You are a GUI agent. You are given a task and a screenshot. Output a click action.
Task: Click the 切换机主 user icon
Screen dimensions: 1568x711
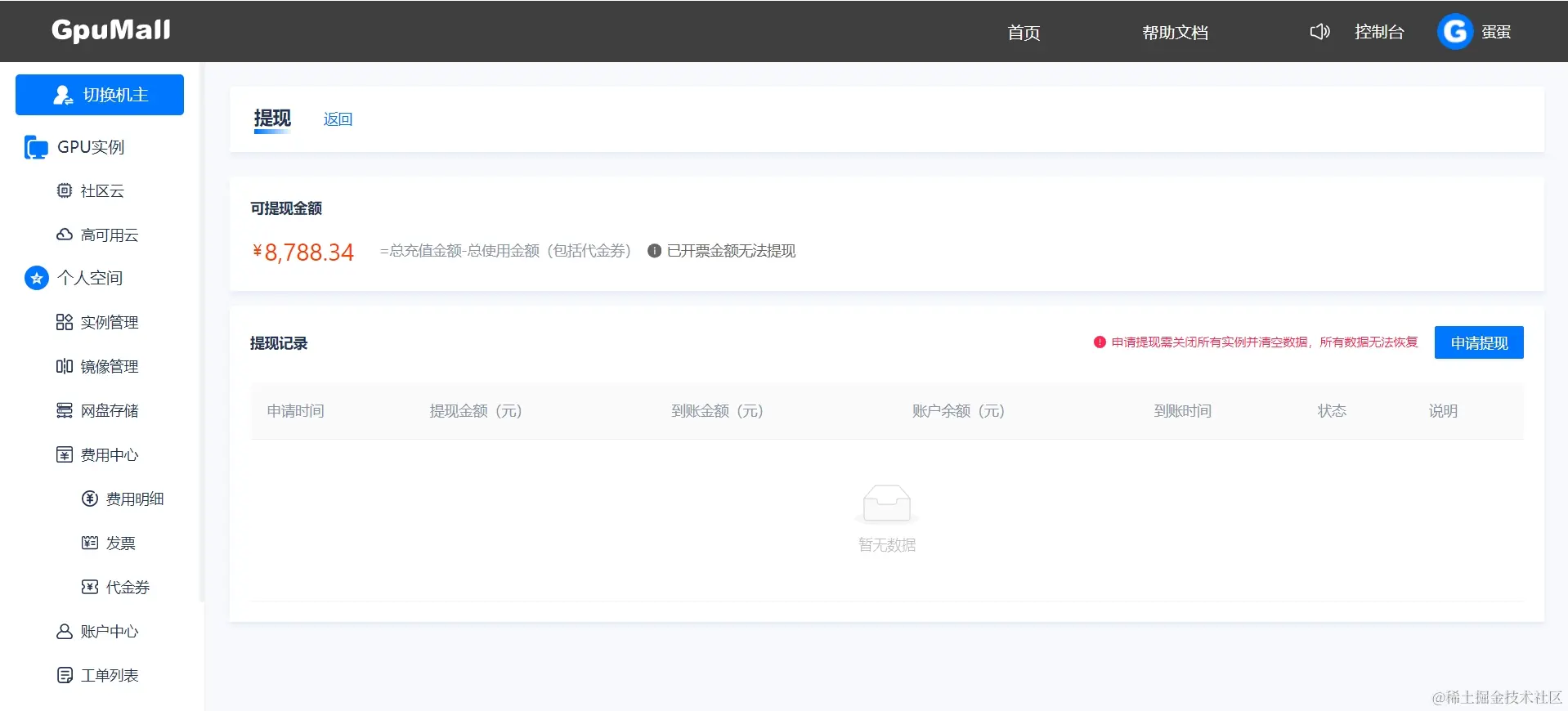tap(63, 95)
